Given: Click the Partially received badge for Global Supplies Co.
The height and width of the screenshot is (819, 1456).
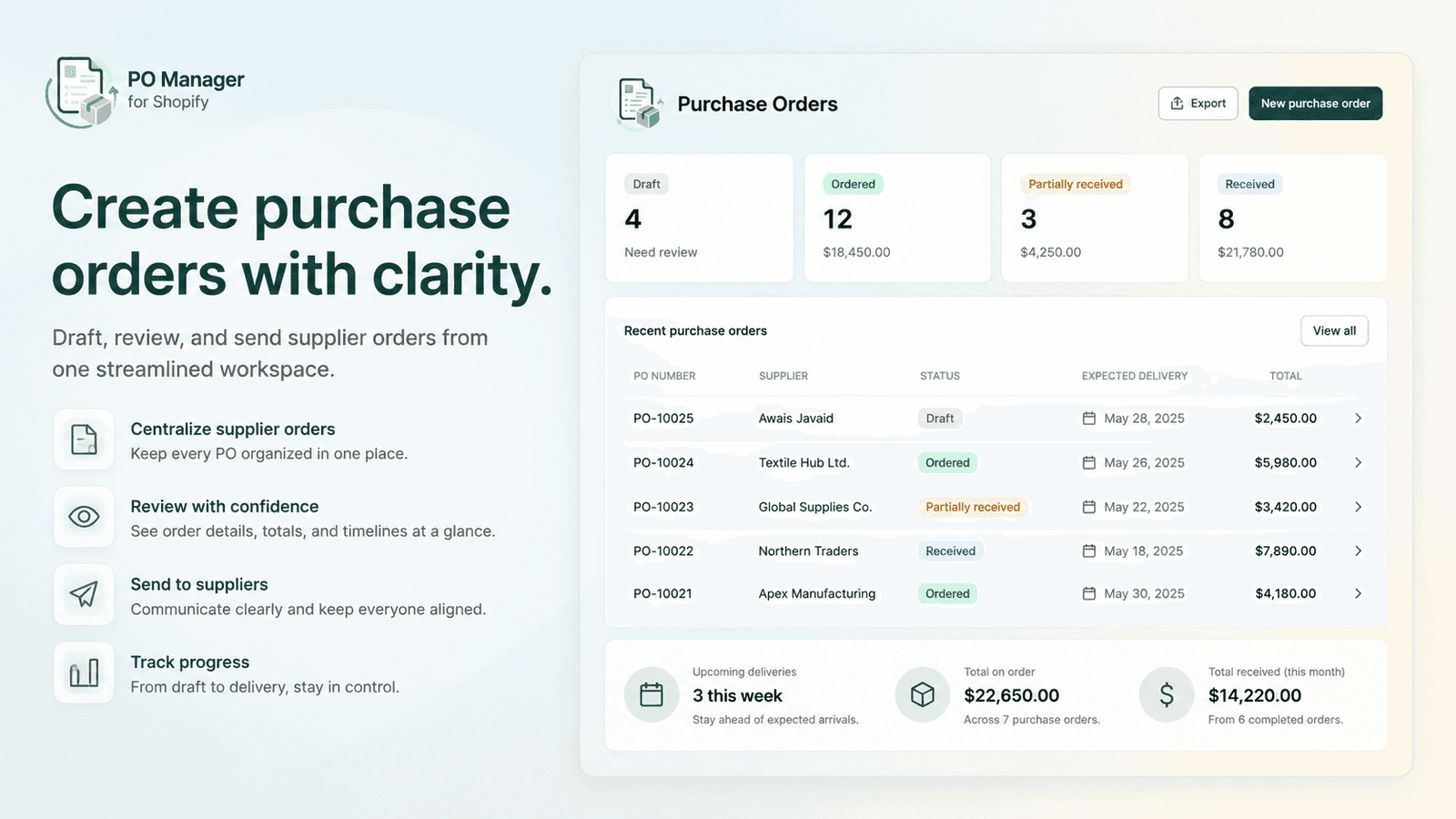Looking at the screenshot, I should click(973, 507).
